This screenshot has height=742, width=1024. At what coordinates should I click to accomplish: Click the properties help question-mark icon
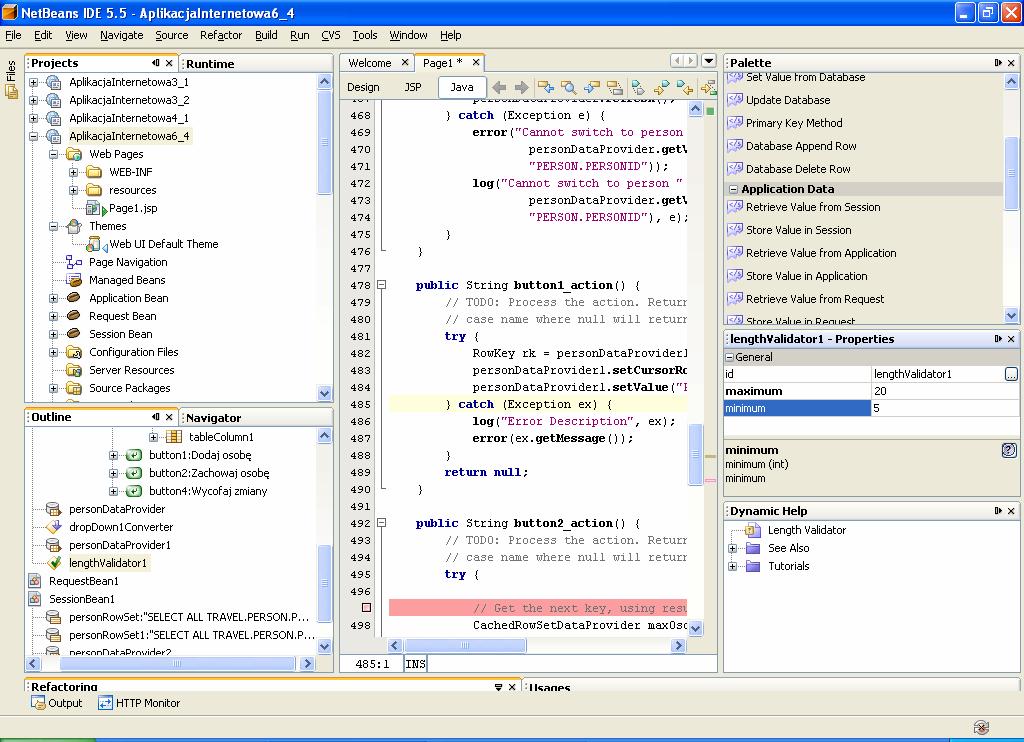[x=1009, y=450]
